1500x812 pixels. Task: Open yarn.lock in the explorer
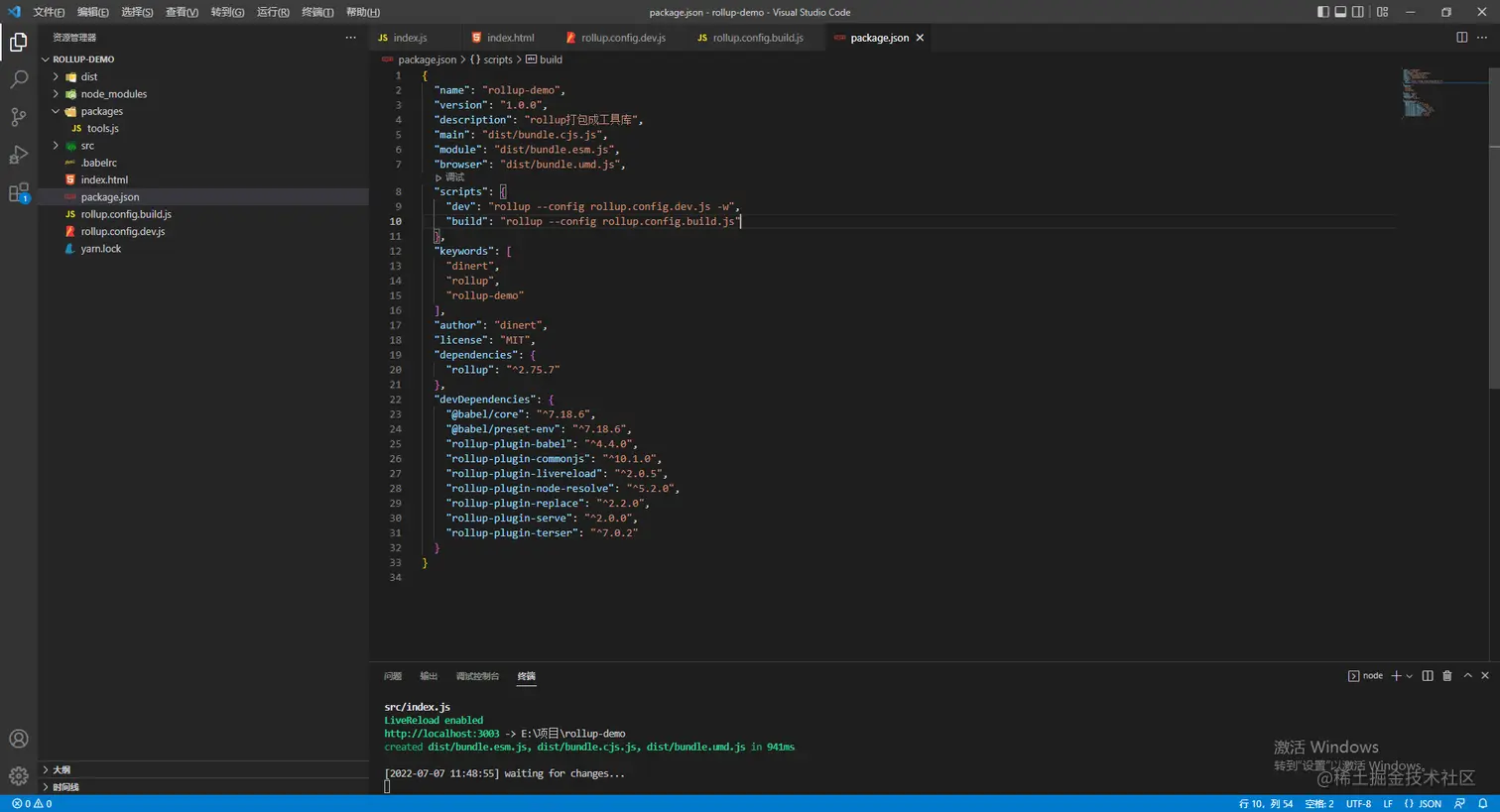[x=100, y=249]
